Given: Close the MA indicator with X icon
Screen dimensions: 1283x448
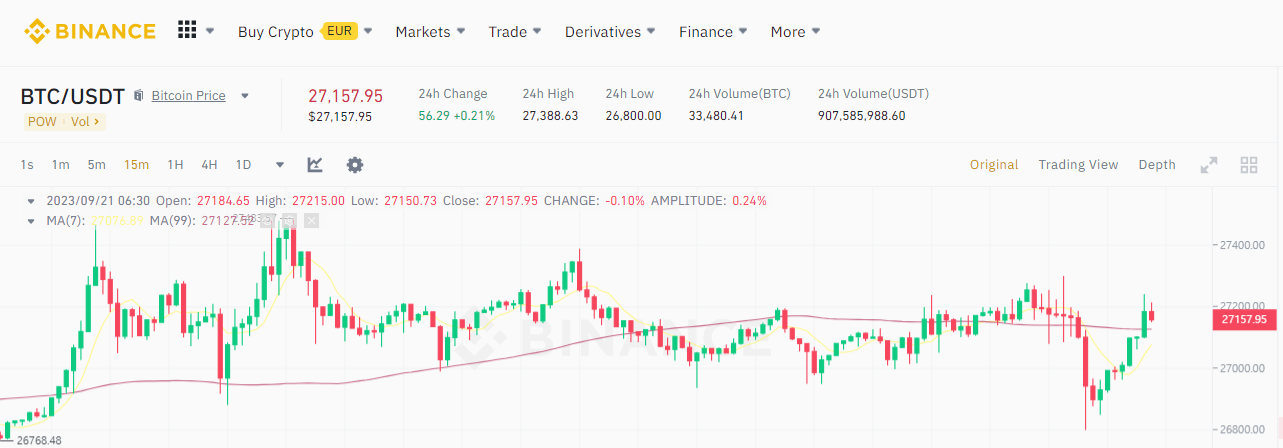Looking at the screenshot, I should (311, 220).
